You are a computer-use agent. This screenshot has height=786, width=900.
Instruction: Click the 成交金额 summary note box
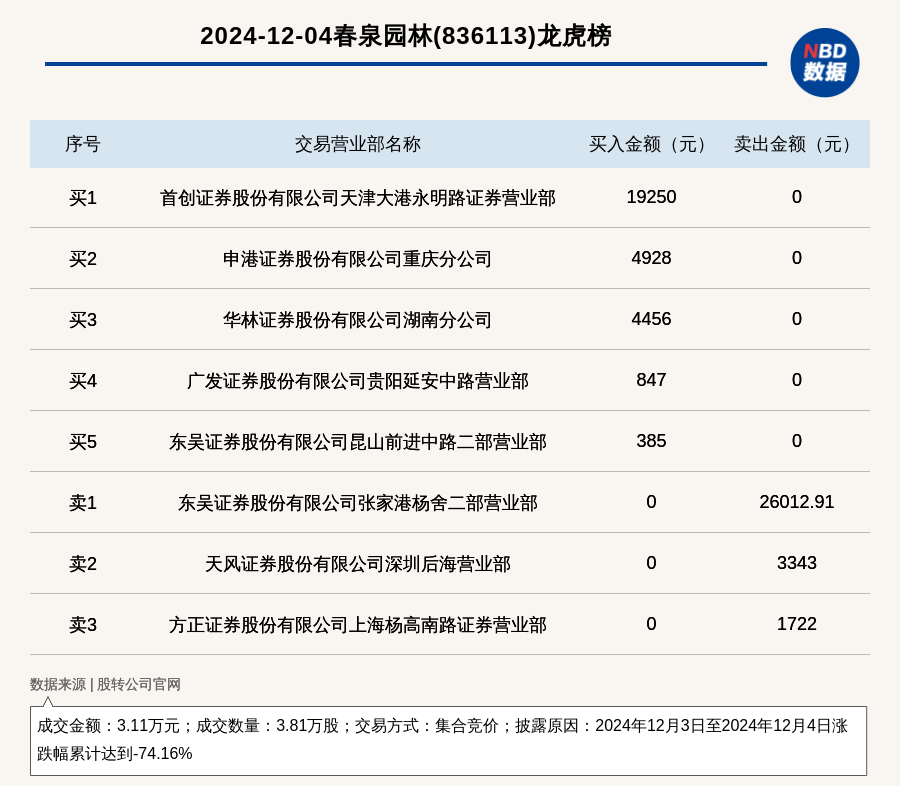point(448,741)
